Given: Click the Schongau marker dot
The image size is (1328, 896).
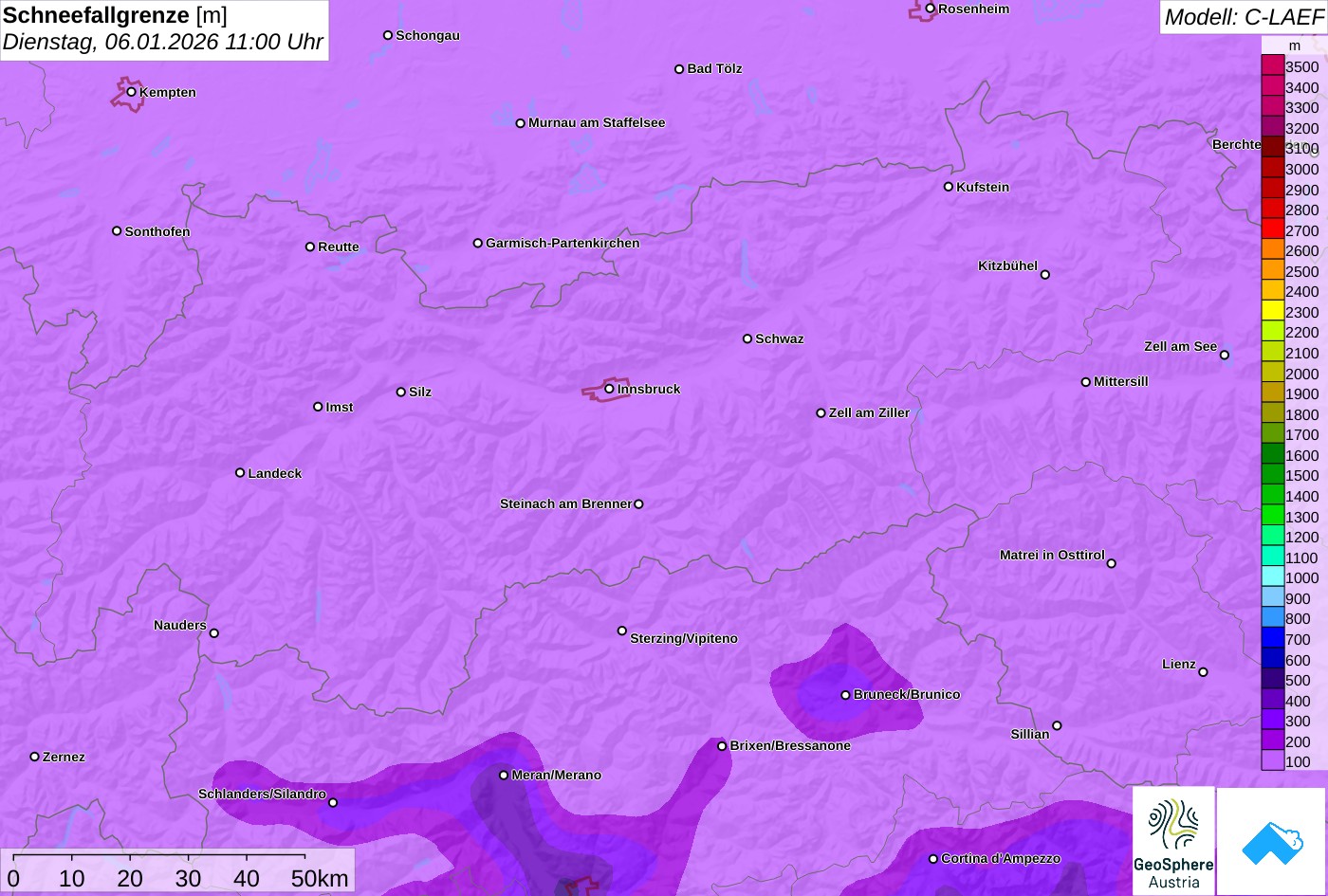Looking at the screenshot, I should [388, 35].
